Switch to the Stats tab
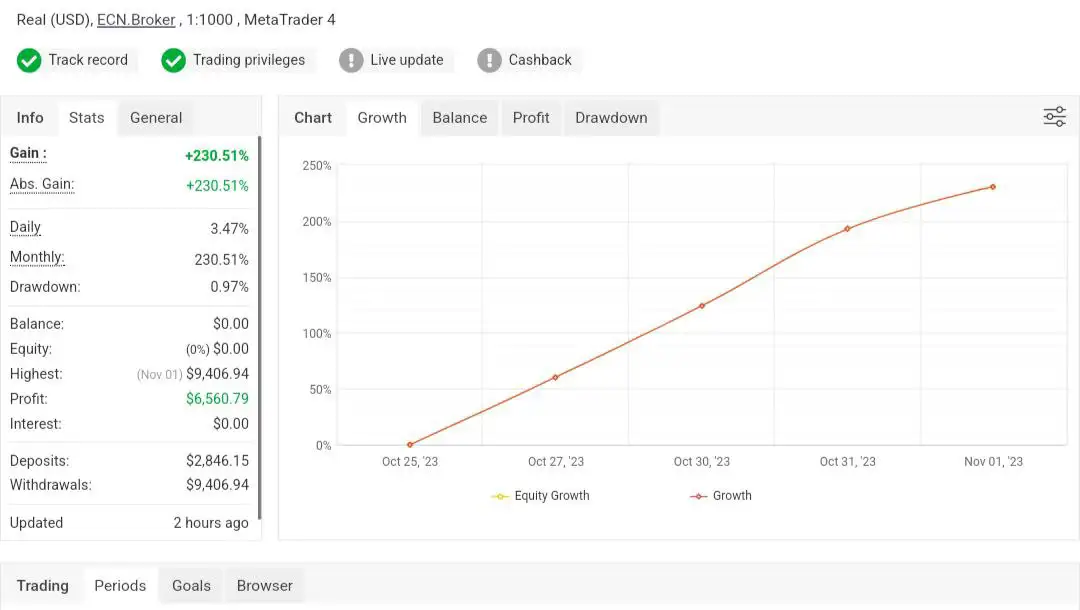 coord(87,118)
